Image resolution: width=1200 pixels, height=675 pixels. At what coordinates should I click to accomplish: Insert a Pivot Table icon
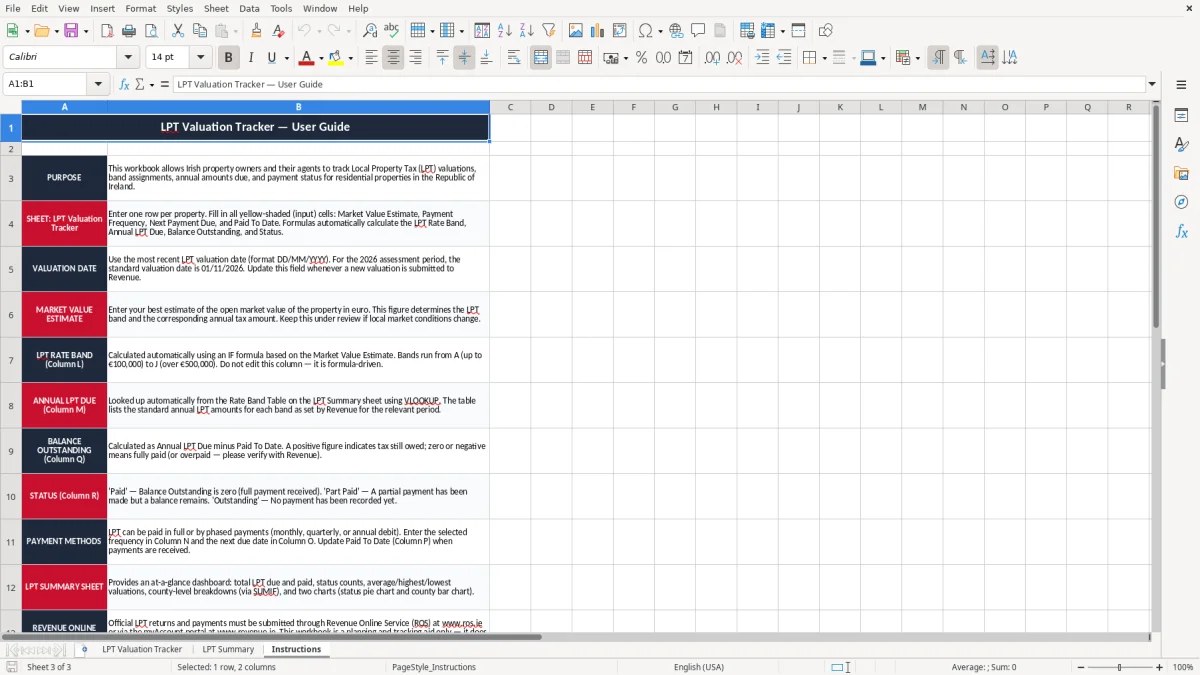620,31
